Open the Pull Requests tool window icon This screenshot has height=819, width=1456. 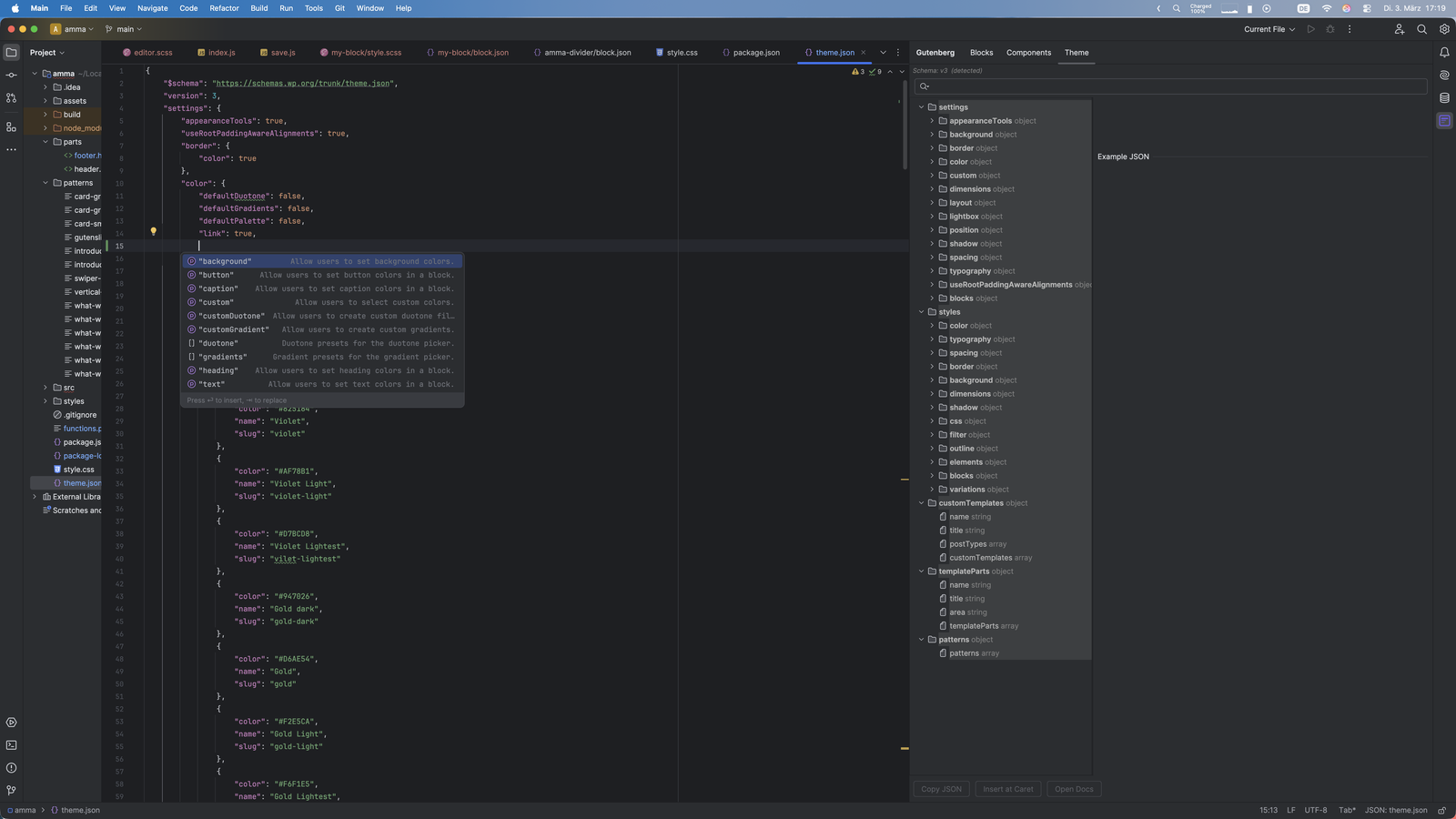(11, 97)
